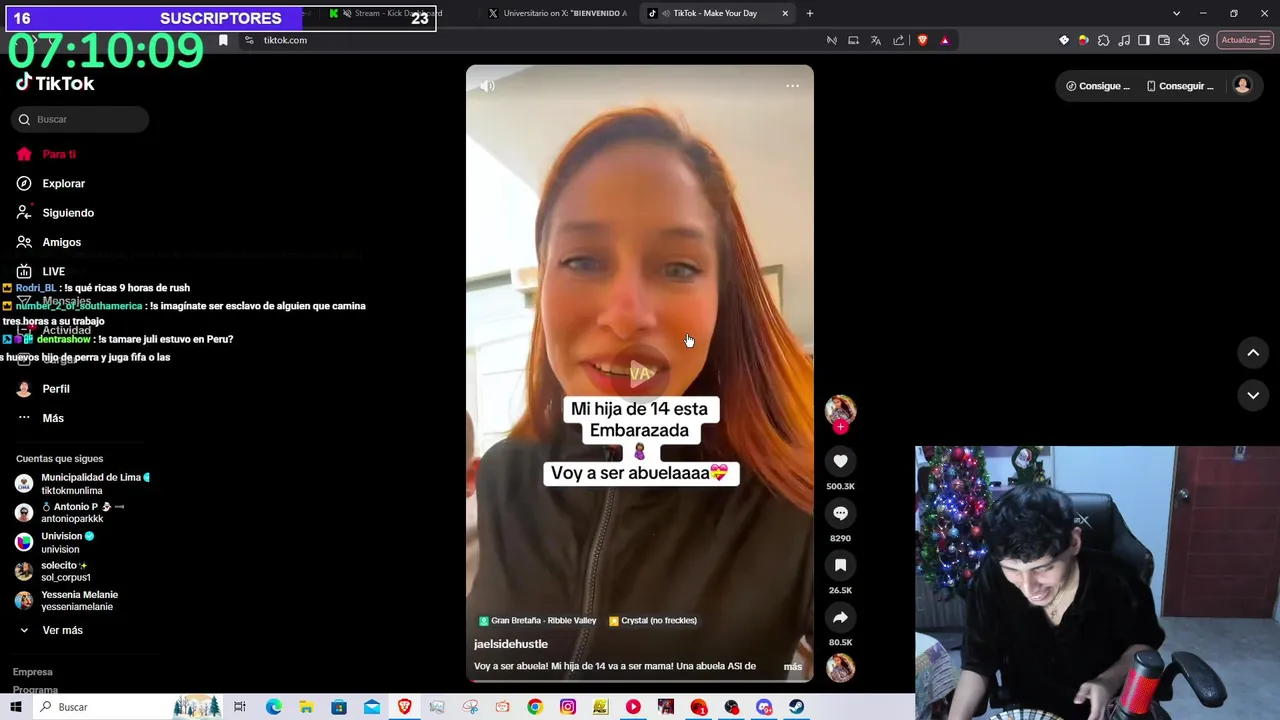Open the comments bubble icon
Screen dimensions: 1280x720
pos(840,513)
